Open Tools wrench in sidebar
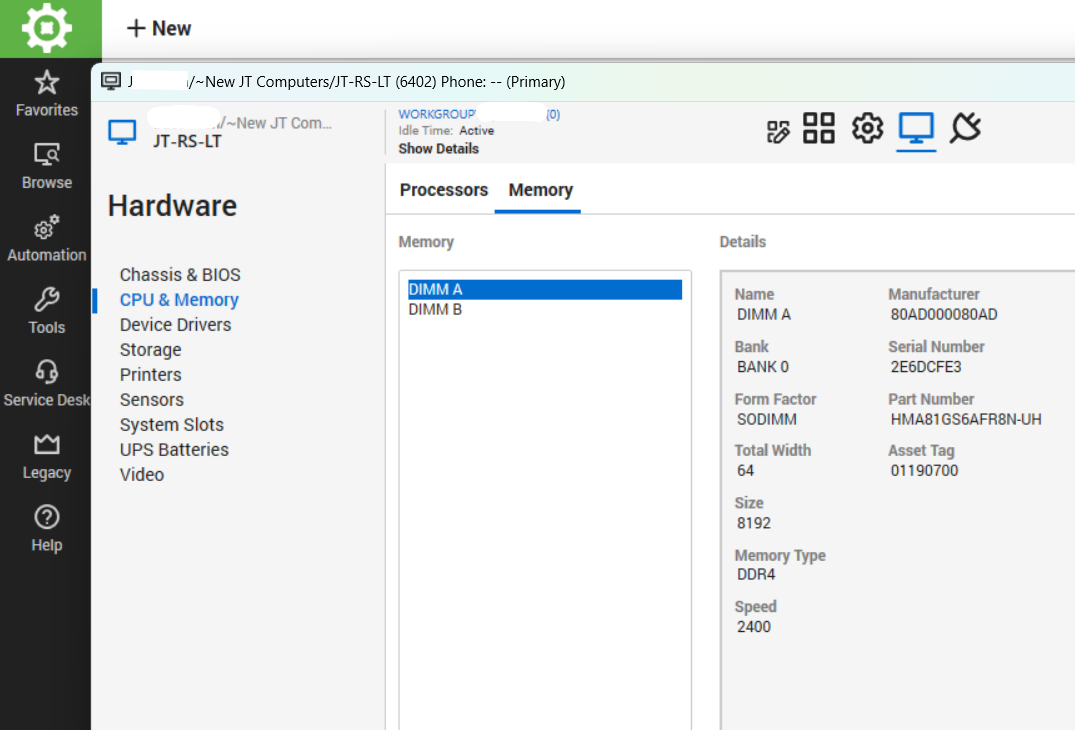The image size is (1075, 730). click(x=46, y=311)
